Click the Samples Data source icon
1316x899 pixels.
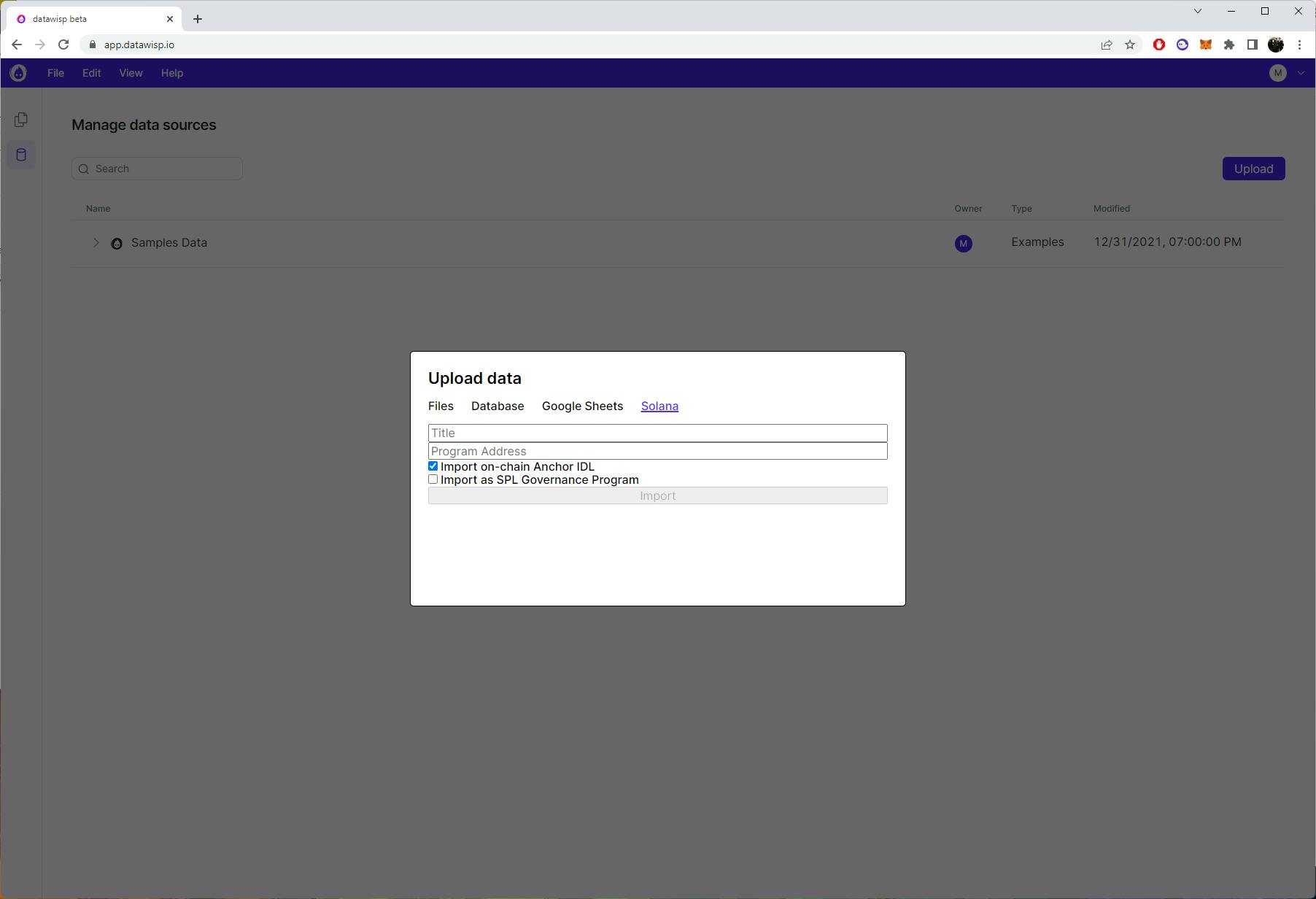tap(117, 243)
